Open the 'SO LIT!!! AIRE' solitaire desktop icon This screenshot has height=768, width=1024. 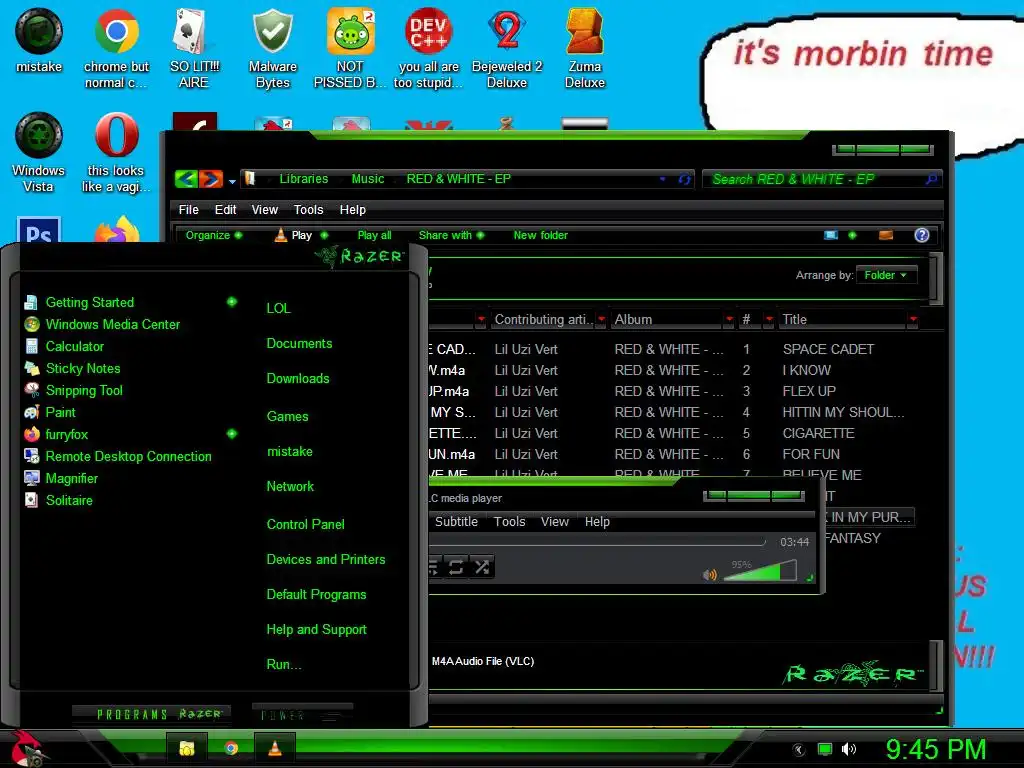pyautogui.click(x=194, y=48)
